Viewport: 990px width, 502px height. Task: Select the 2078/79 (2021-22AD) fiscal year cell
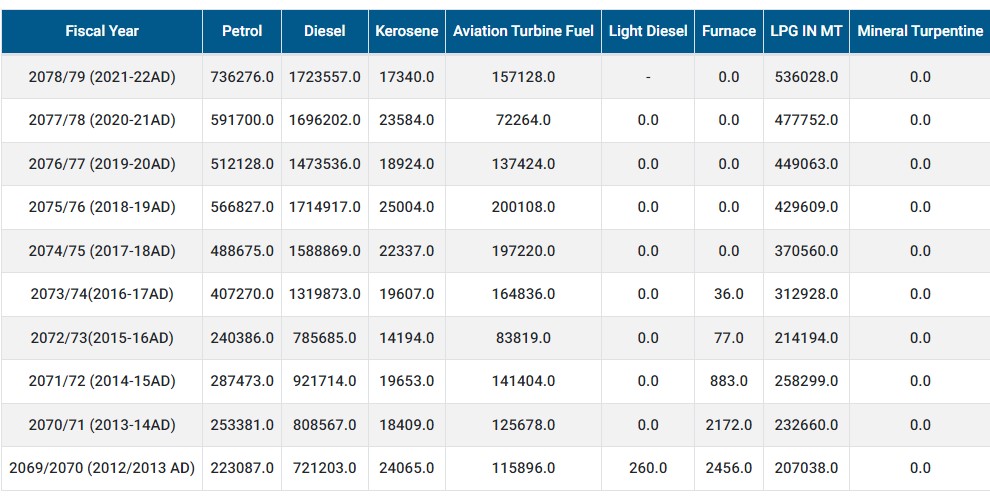tap(102, 77)
